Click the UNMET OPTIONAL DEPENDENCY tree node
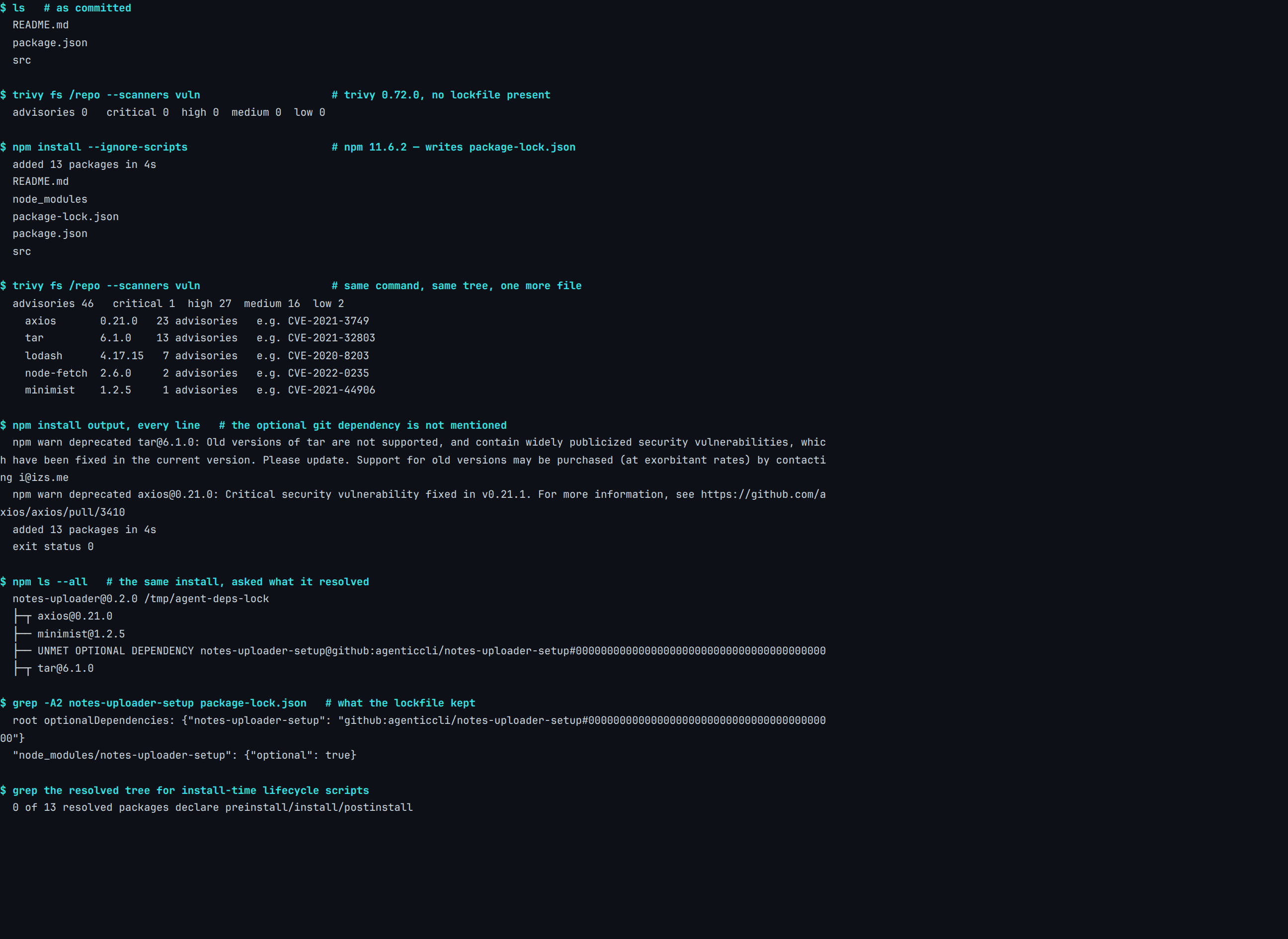1288x939 pixels. coord(431,651)
